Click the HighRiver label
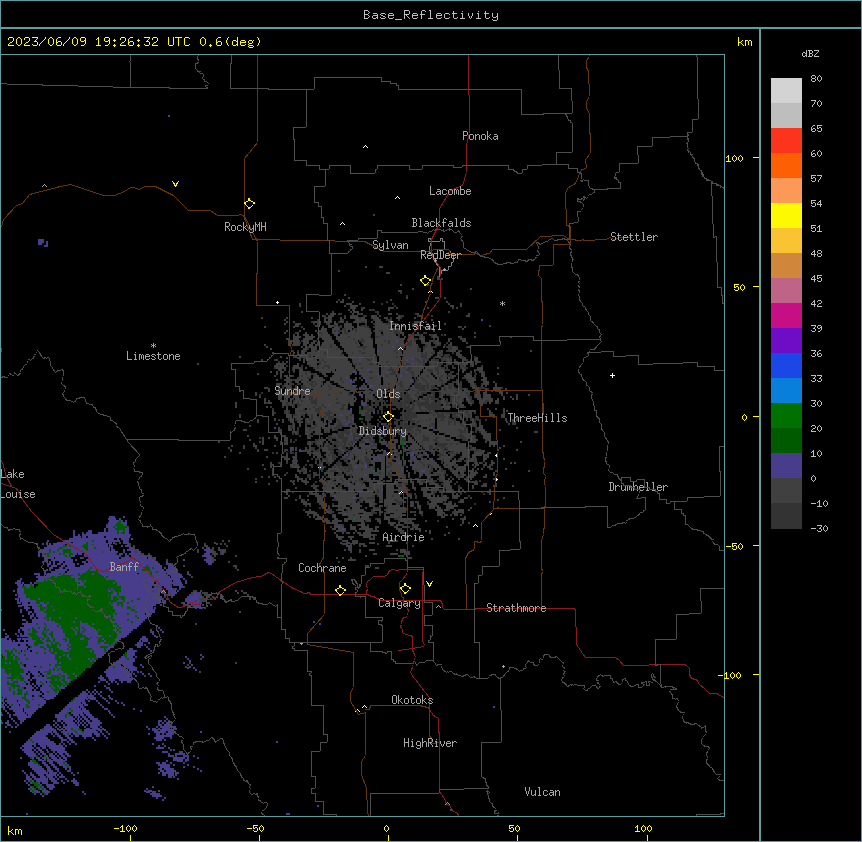862x842 pixels. coord(430,743)
